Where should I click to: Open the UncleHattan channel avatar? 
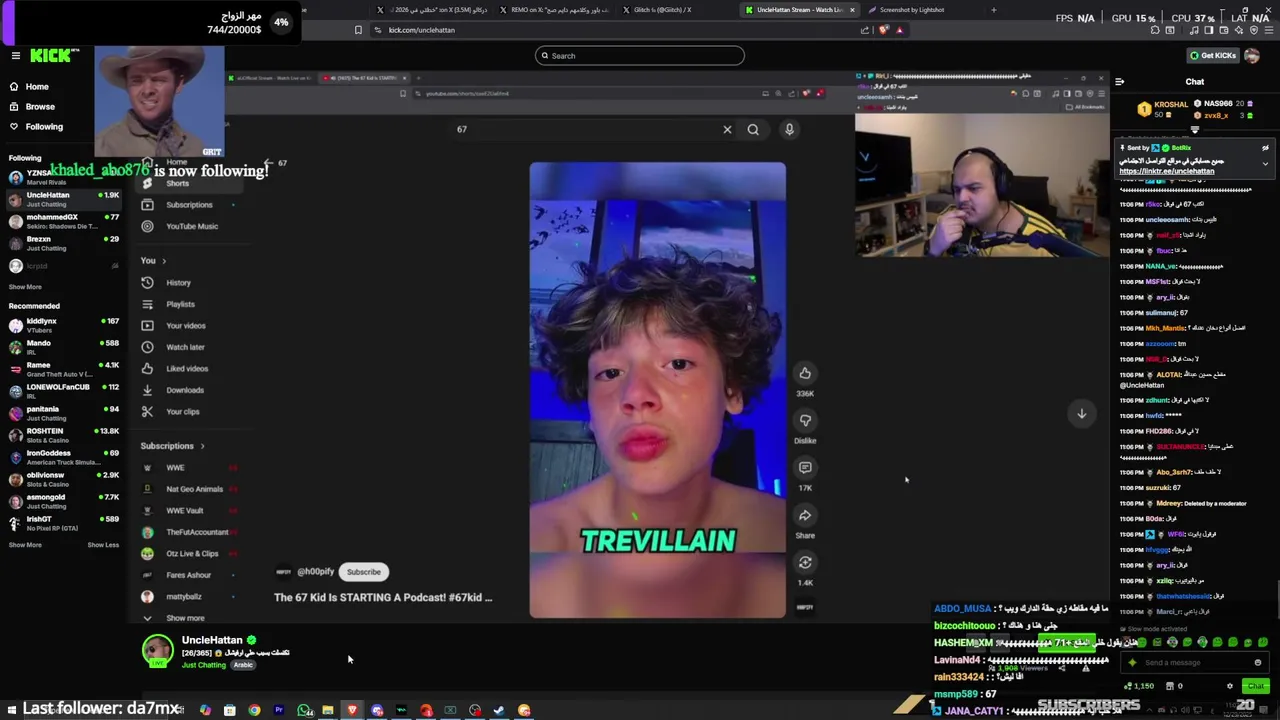pyautogui.click(x=157, y=650)
